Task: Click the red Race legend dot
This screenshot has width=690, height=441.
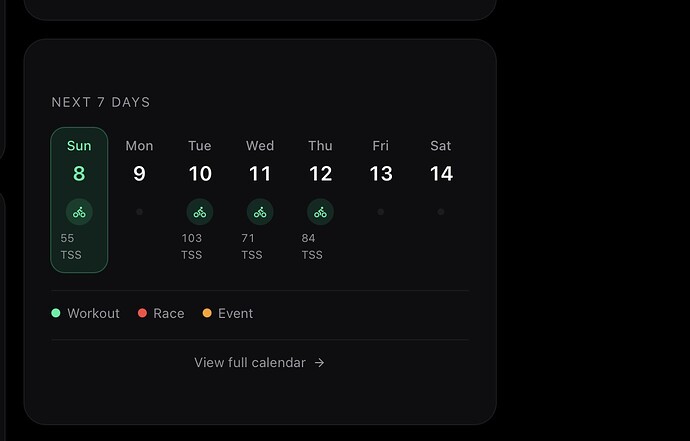Action: (x=142, y=313)
